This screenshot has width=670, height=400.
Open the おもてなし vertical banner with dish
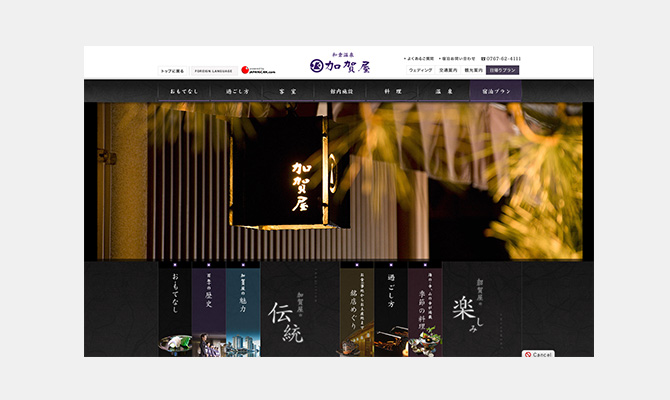pyautogui.click(x=175, y=312)
